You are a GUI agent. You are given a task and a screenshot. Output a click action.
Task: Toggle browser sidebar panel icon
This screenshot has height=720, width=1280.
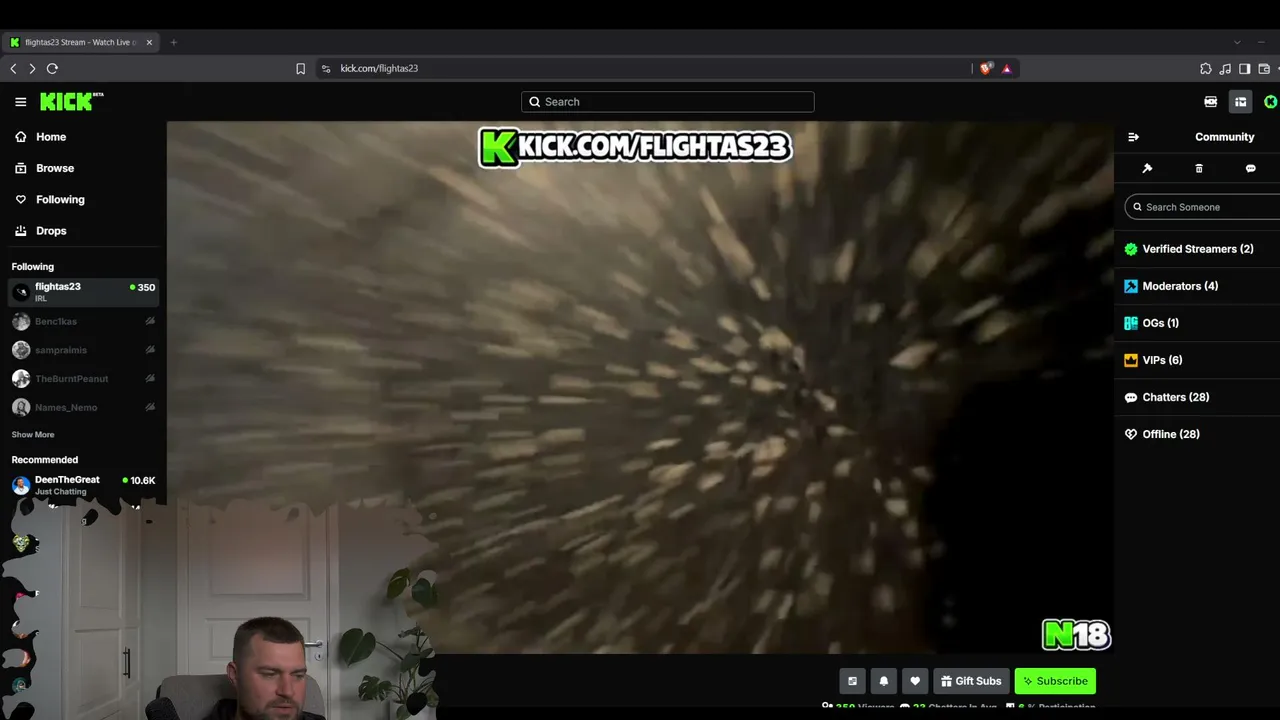click(1245, 69)
